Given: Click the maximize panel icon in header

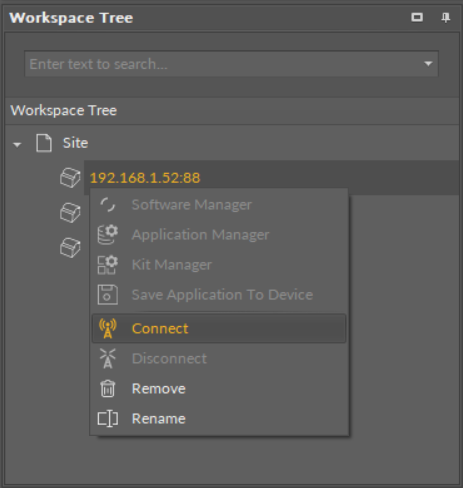Looking at the screenshot, I should click(417, 17).
